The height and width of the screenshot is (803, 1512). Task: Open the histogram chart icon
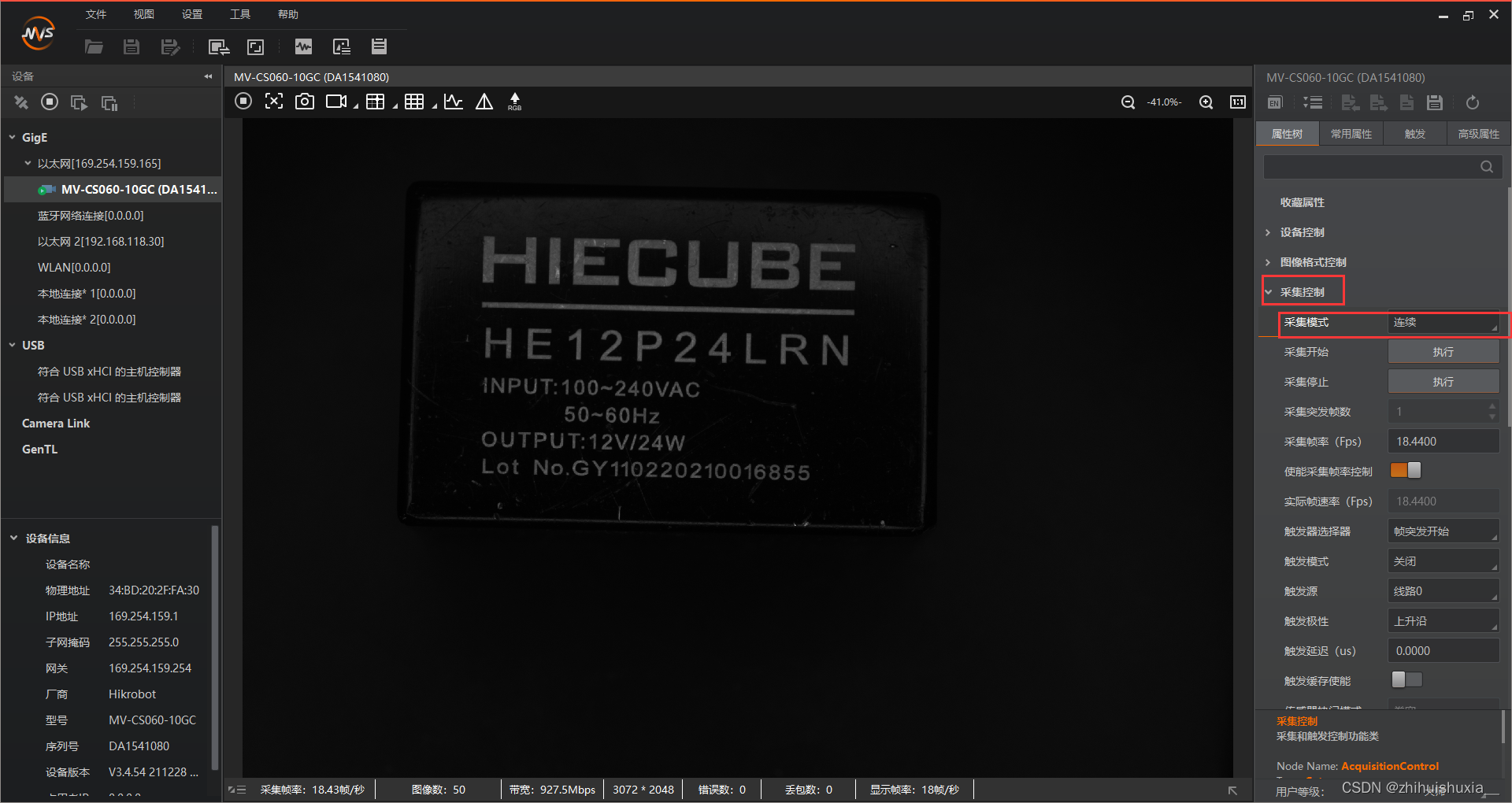[454, 101]
